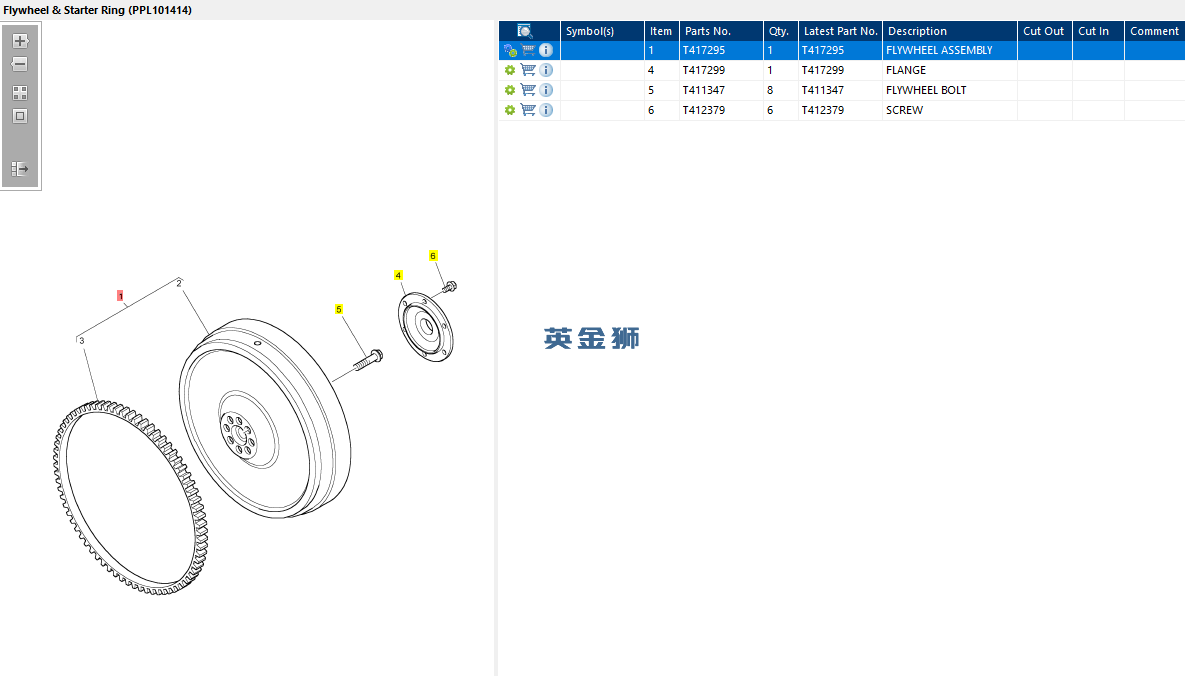Viewport: 1185px width, 676px height.
Task: Click the magnifier search icon in table header
Action: (524, 31)
